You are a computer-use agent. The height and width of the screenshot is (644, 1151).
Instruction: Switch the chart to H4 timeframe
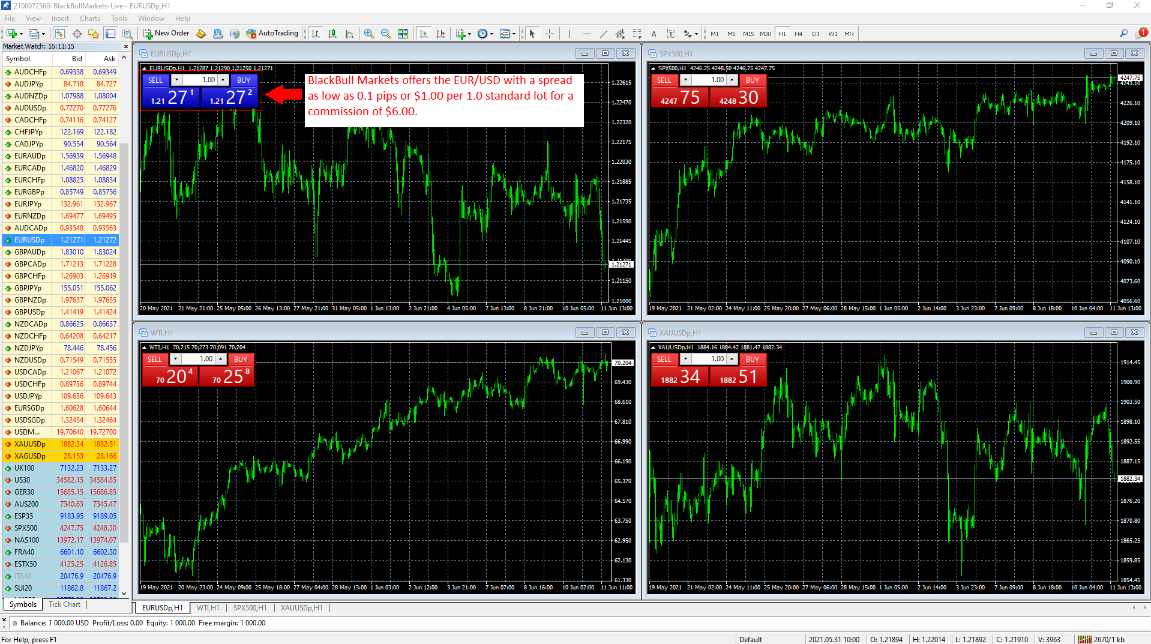point(797,33)
